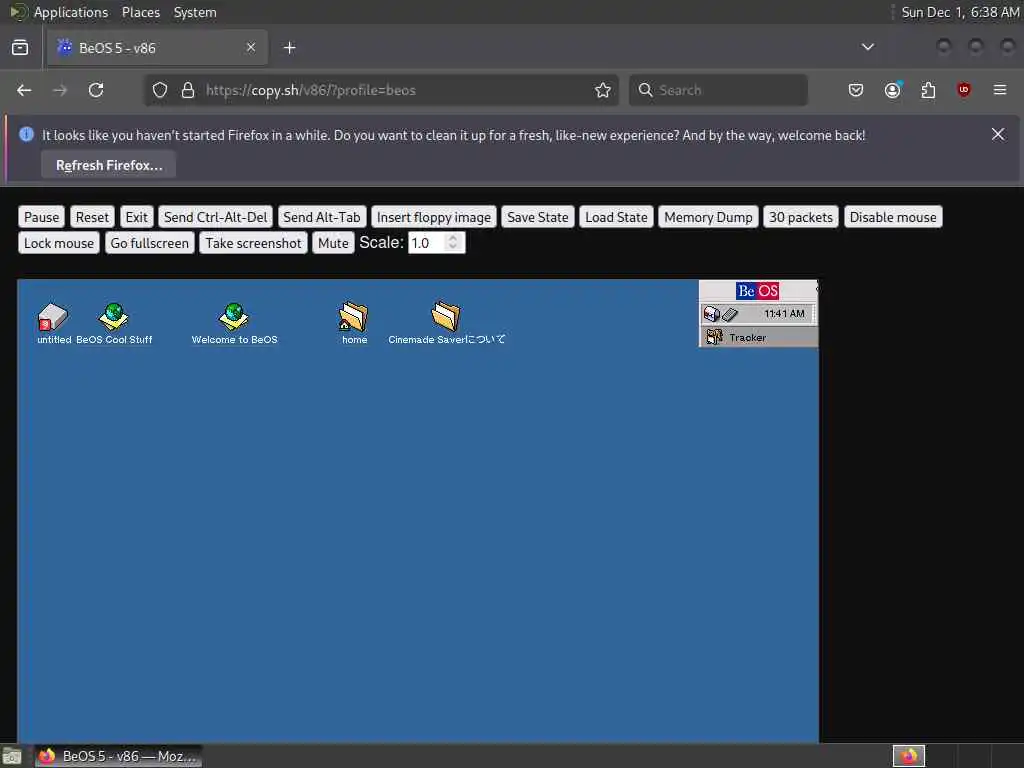This screenshot has height=768, width=1024.
Task: Click the date and time in top panel
Action: coord(960,12)
